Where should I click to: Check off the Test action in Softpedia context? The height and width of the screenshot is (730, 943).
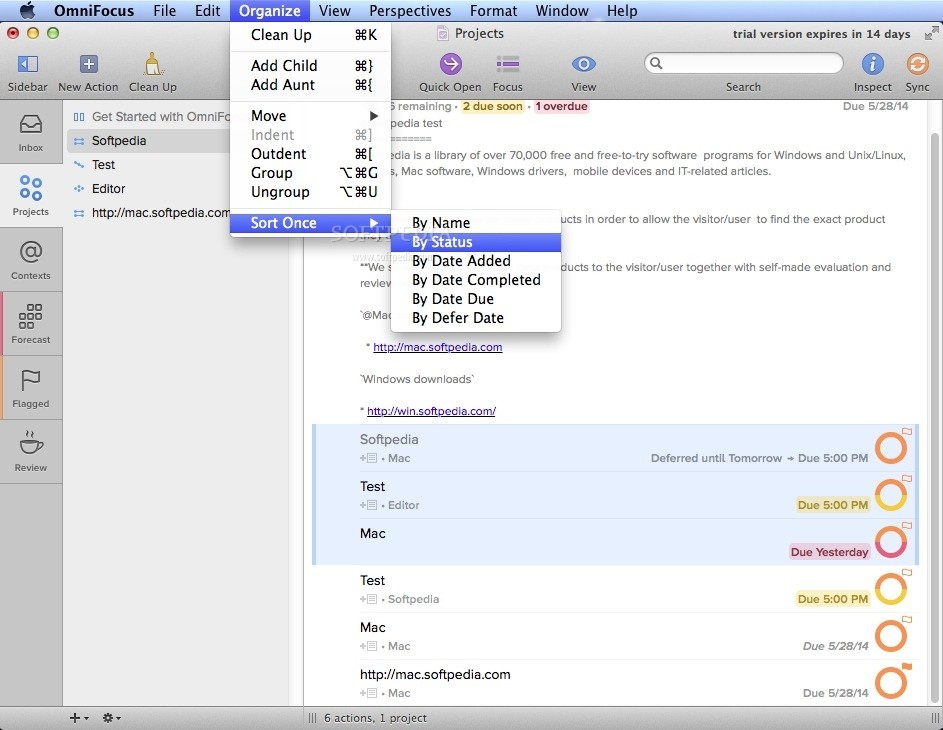pos(890,589)
